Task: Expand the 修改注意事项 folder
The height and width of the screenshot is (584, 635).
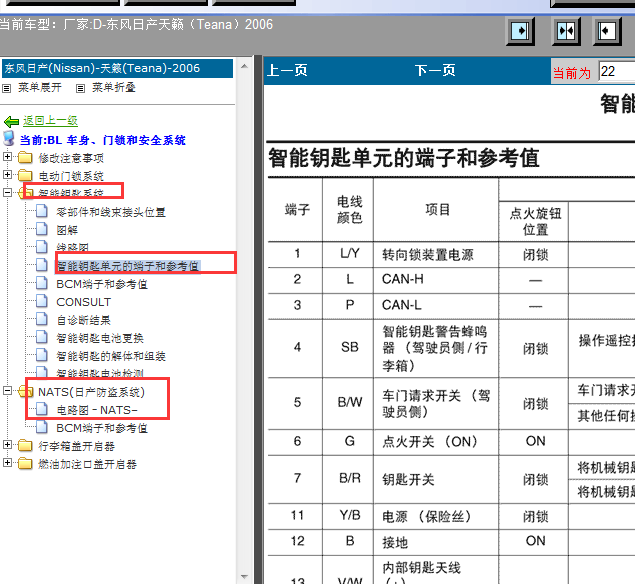Action: (x=7, y=156)
